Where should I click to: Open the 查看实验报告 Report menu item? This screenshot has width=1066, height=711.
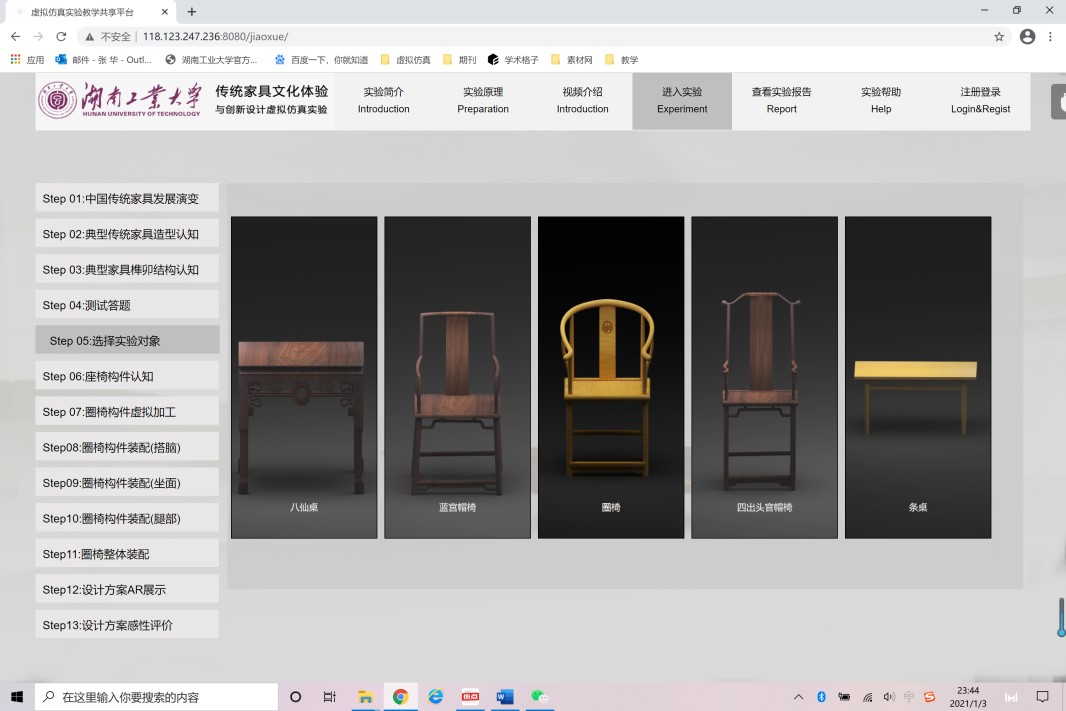pos(781,100)
